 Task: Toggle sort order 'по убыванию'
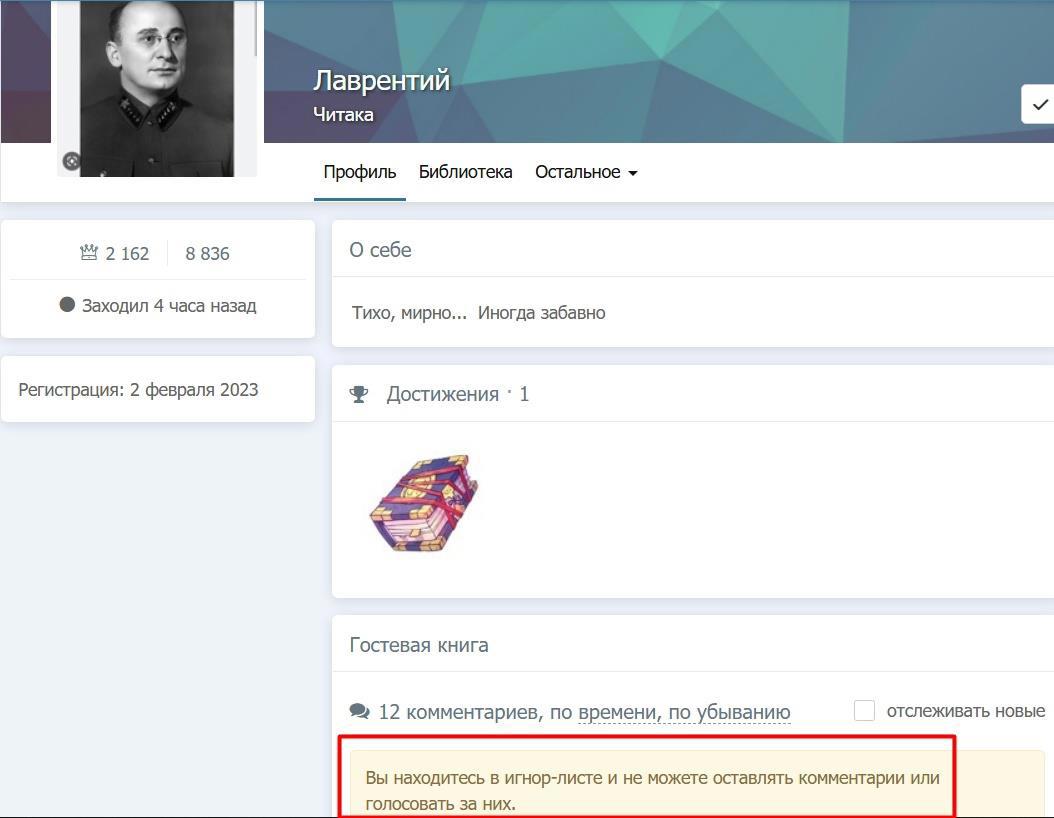coord(729,712)
